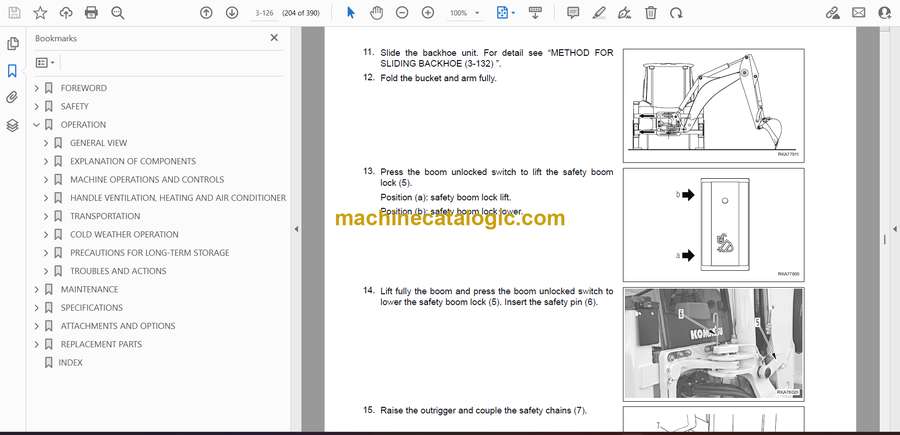Open FOREWORD bookmark section
The width and height of the screenshot is (900, 435).
(x=84, y=88)
